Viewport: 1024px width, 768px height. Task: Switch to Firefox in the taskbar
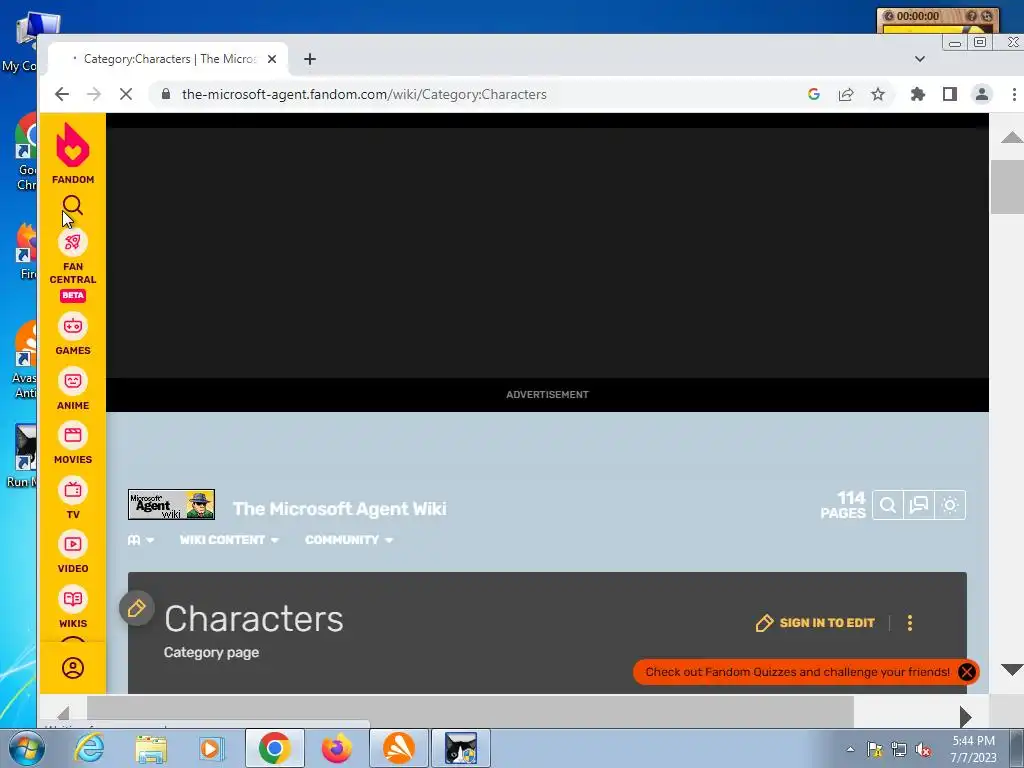(337, 748)
